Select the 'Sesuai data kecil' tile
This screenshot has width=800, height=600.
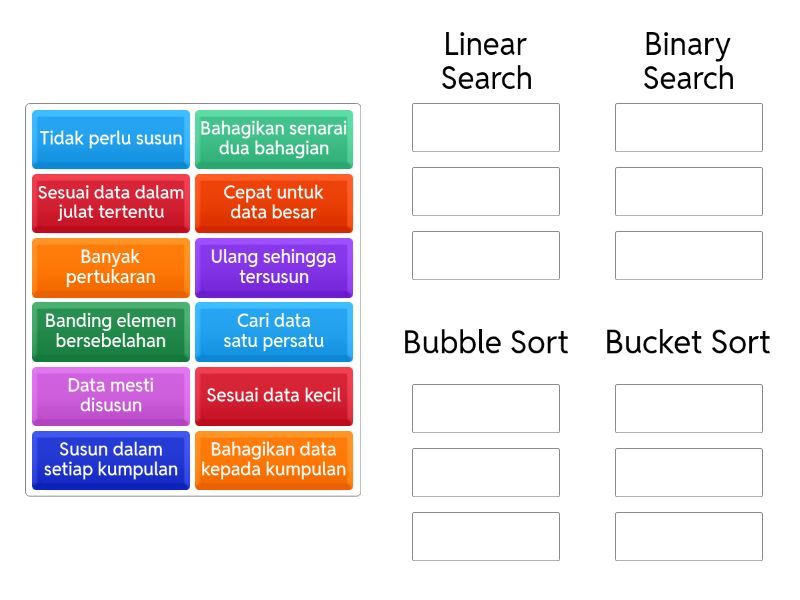click(x=274, y=396)
